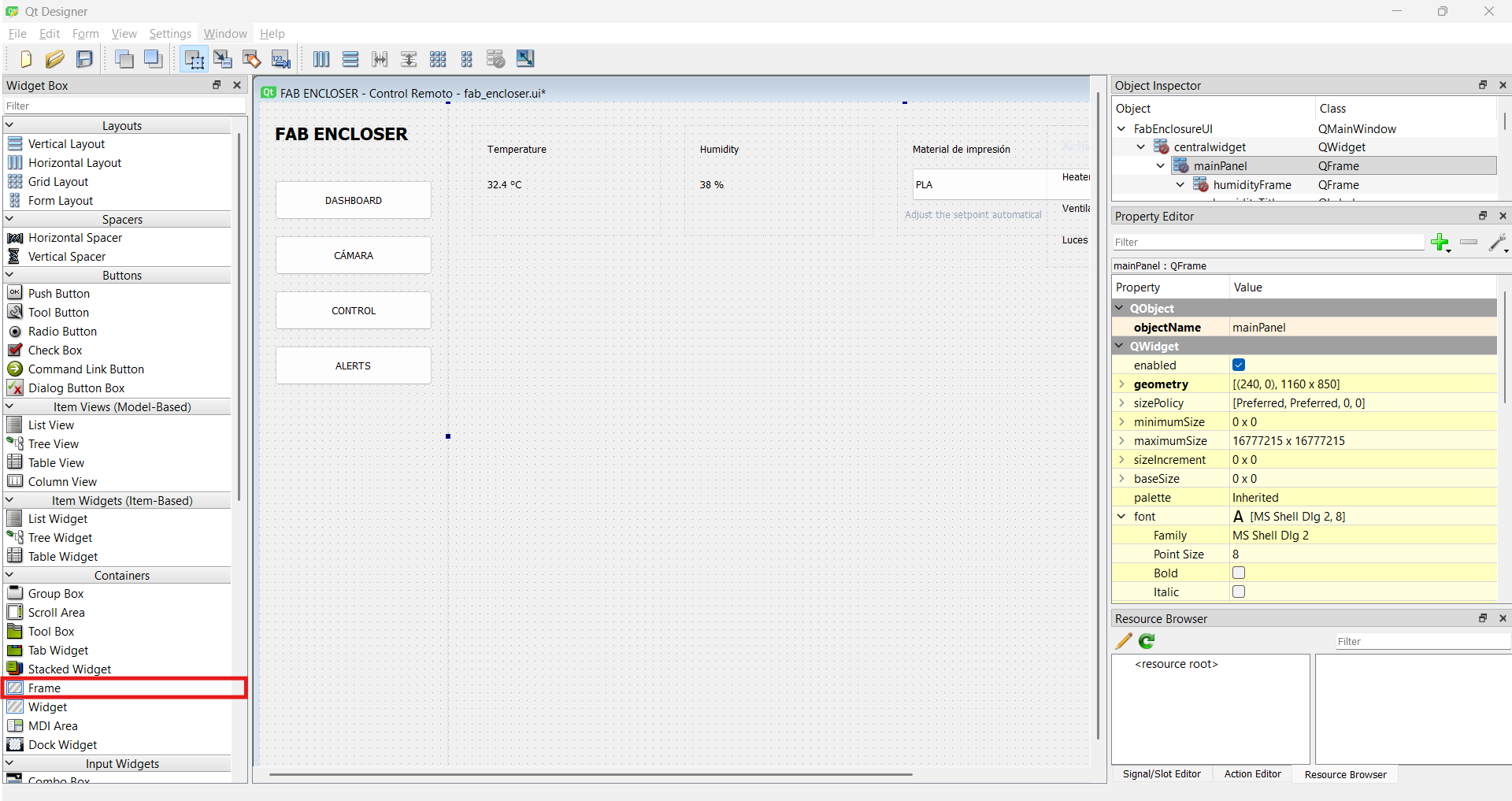Collapse the font property row
1512x801 pixels.
(x=1121, y=516)
